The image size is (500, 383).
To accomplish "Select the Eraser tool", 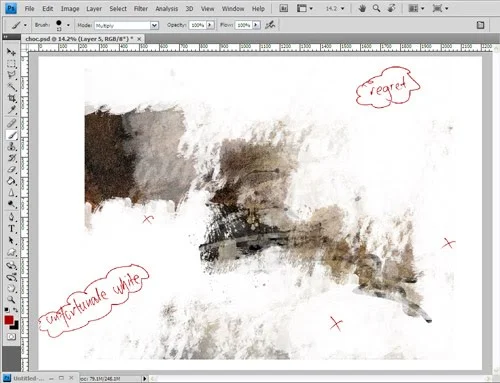I will click(x=11, y=169).
